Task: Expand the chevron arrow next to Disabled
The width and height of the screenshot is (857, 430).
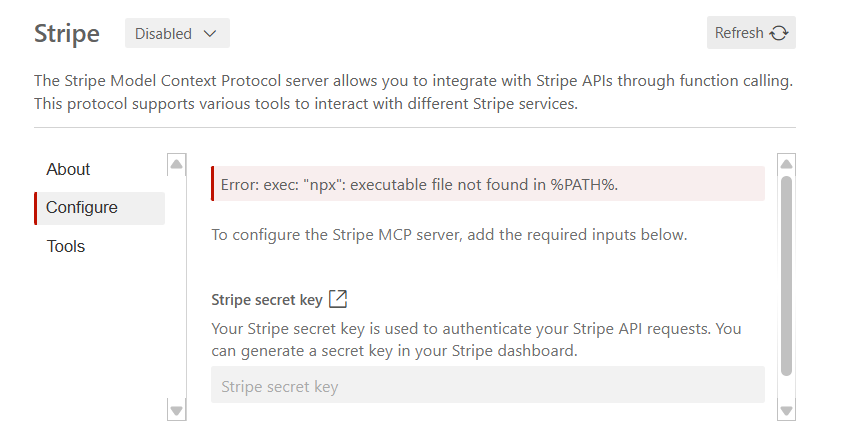Action: tap(210, 33)
